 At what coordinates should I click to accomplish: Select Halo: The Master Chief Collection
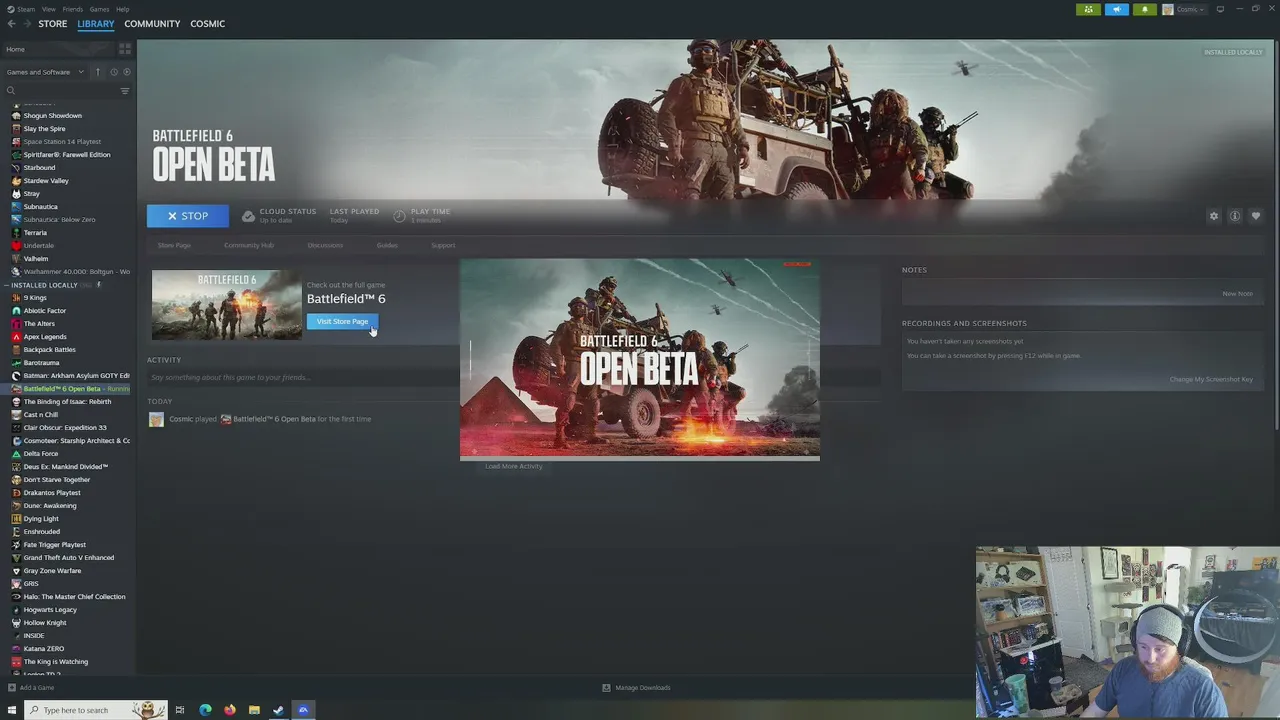(x=74, y=597)
